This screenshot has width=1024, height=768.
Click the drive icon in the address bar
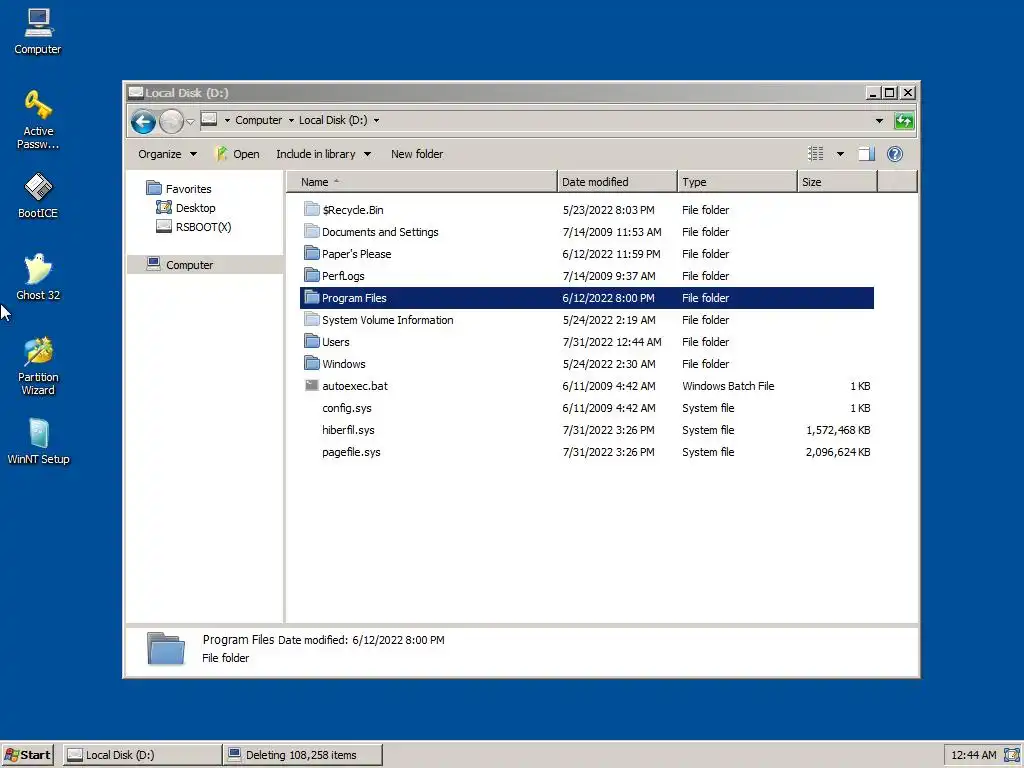[209, 120]
